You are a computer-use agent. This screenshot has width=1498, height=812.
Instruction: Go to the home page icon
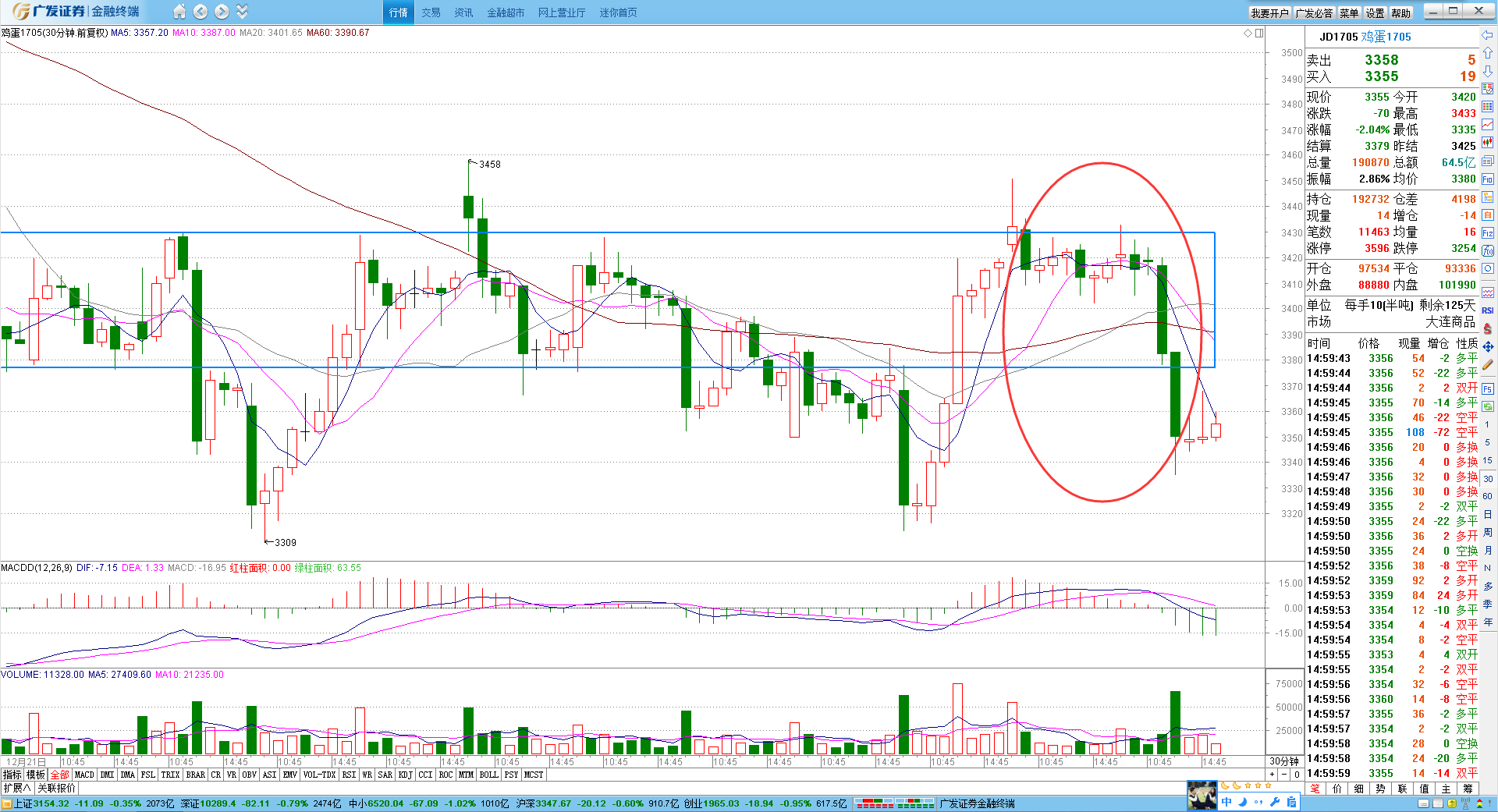tap(179, 12)
